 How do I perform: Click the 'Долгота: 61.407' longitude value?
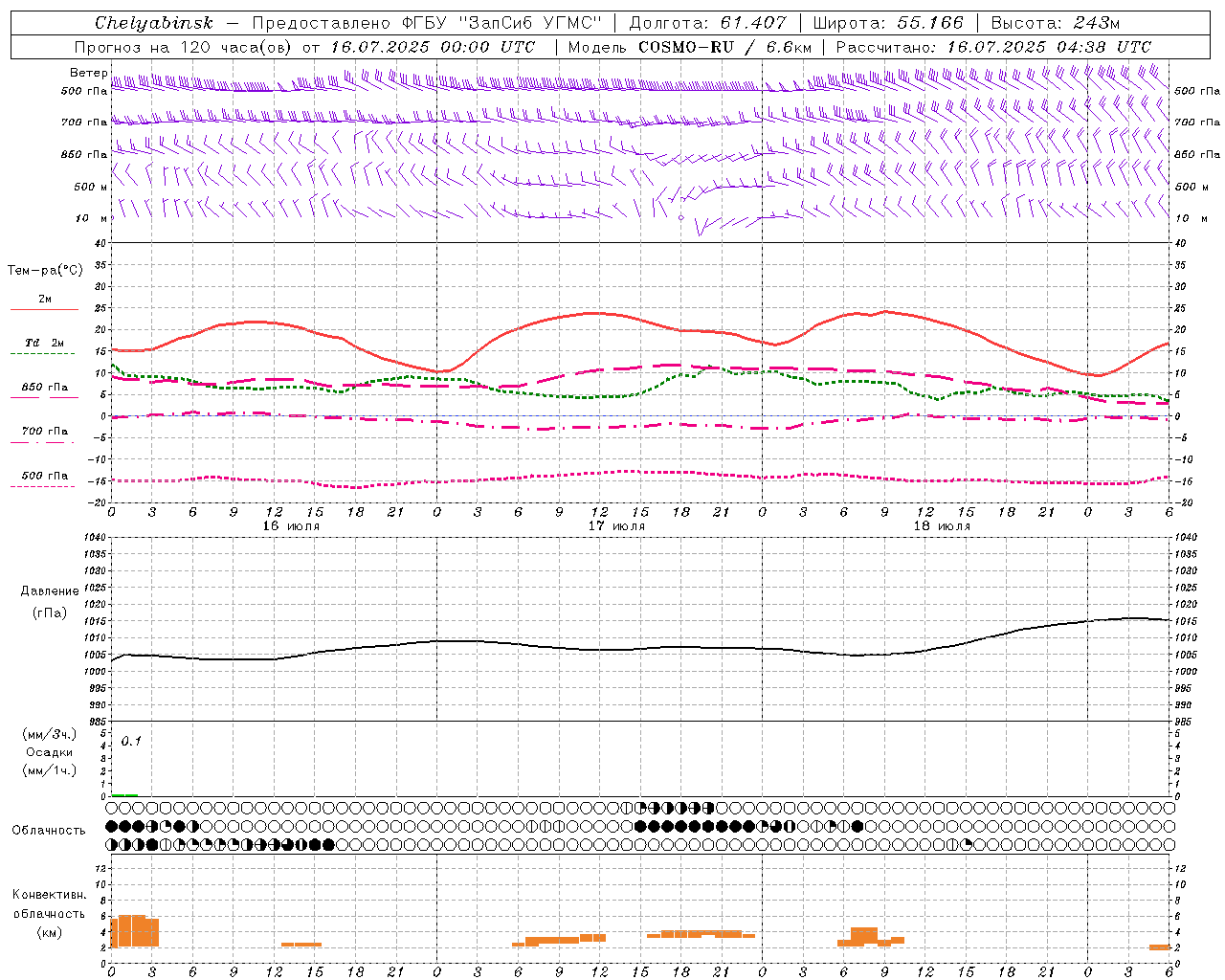pos(707,23)
